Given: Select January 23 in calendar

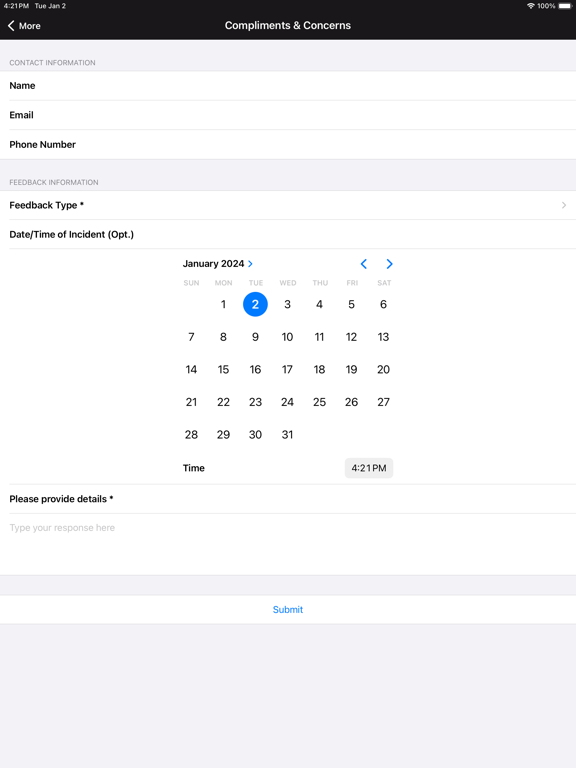Looking at the screenshot, I should click(x=255, y=402).
